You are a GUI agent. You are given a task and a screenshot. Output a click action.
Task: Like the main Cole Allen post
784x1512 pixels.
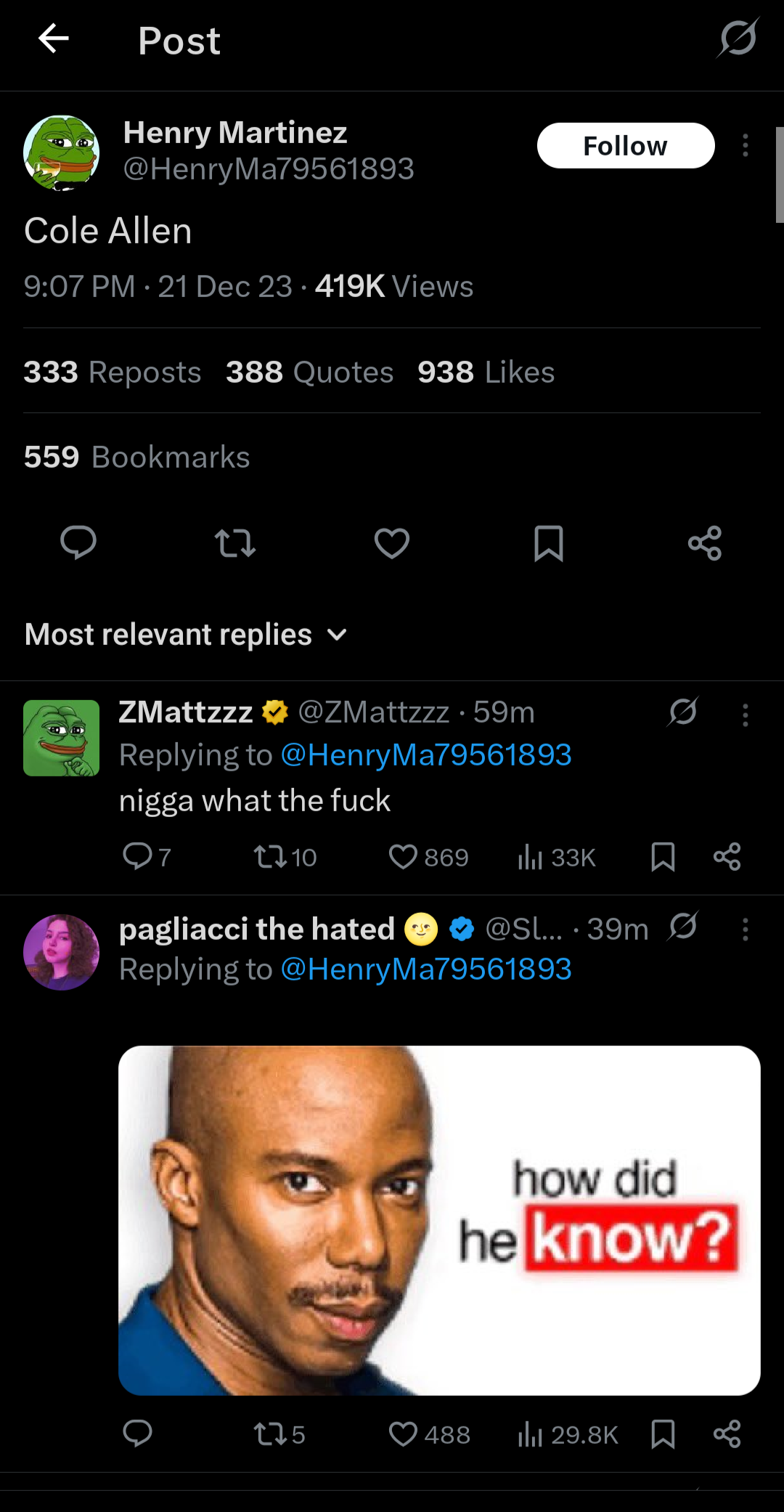click(392, 542)
